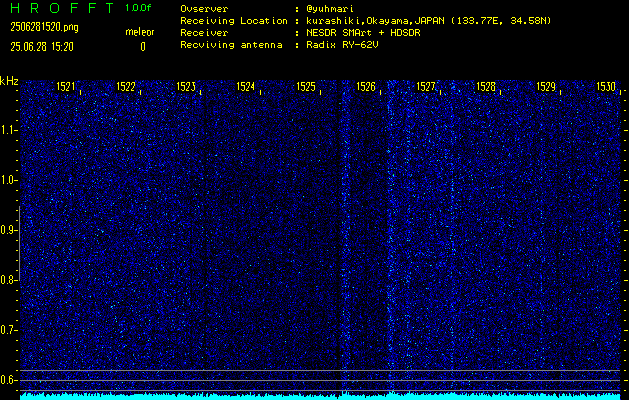Click the 1530 time marker
The height and width of the screenshot is (400, 629).
coord(606,86)
